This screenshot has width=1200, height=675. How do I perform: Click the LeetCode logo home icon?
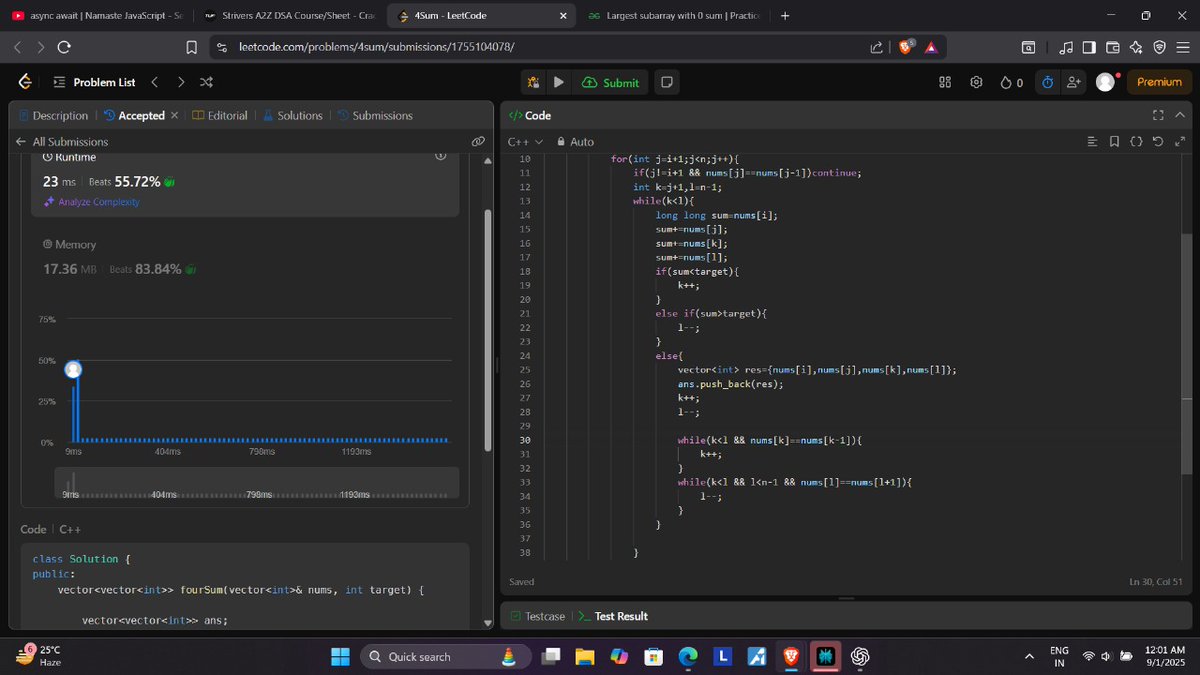click(x=25, y=82)
